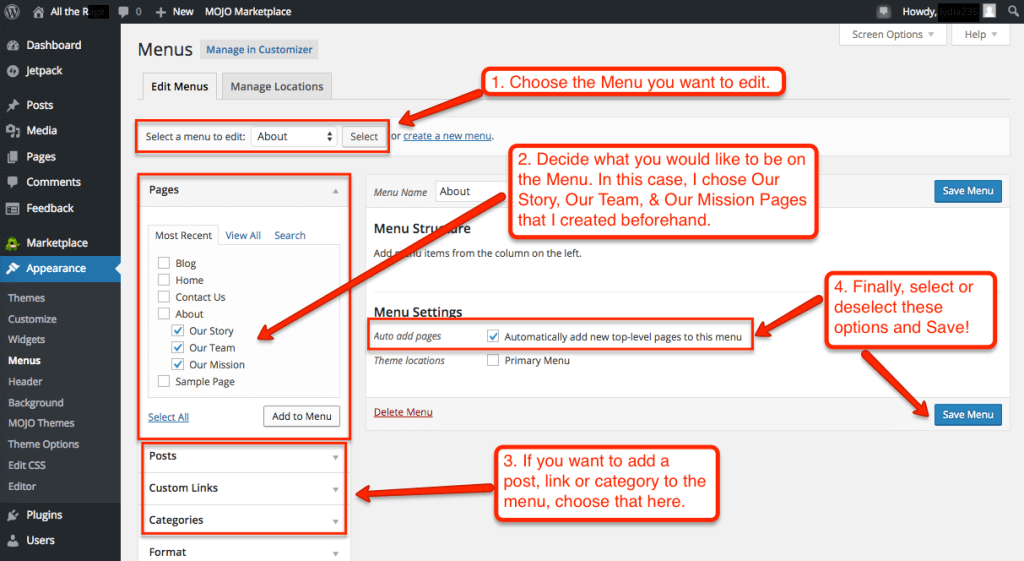Image resolution: width=1024 pixels, height=561 pixels.
Task: Click the Appearance paintbrush icon
Action: pos(12,268)
